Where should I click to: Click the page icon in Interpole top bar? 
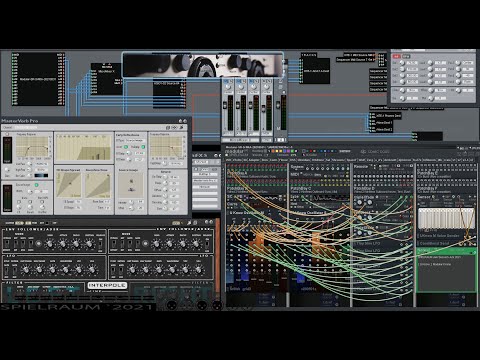tap(195, 222)
